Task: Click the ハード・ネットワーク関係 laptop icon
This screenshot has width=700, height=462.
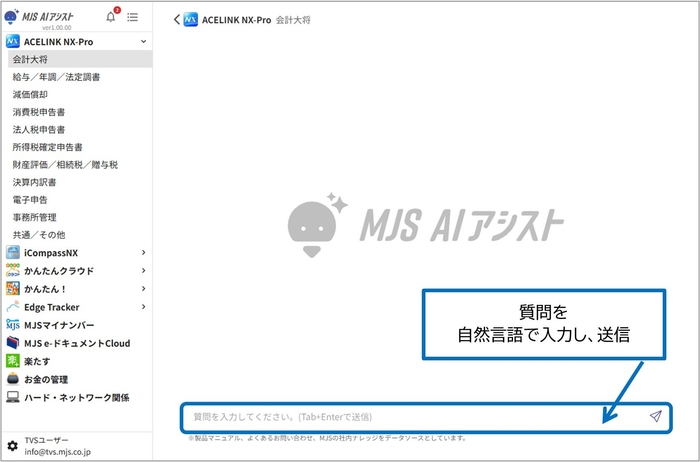Action: pos(13,397)
